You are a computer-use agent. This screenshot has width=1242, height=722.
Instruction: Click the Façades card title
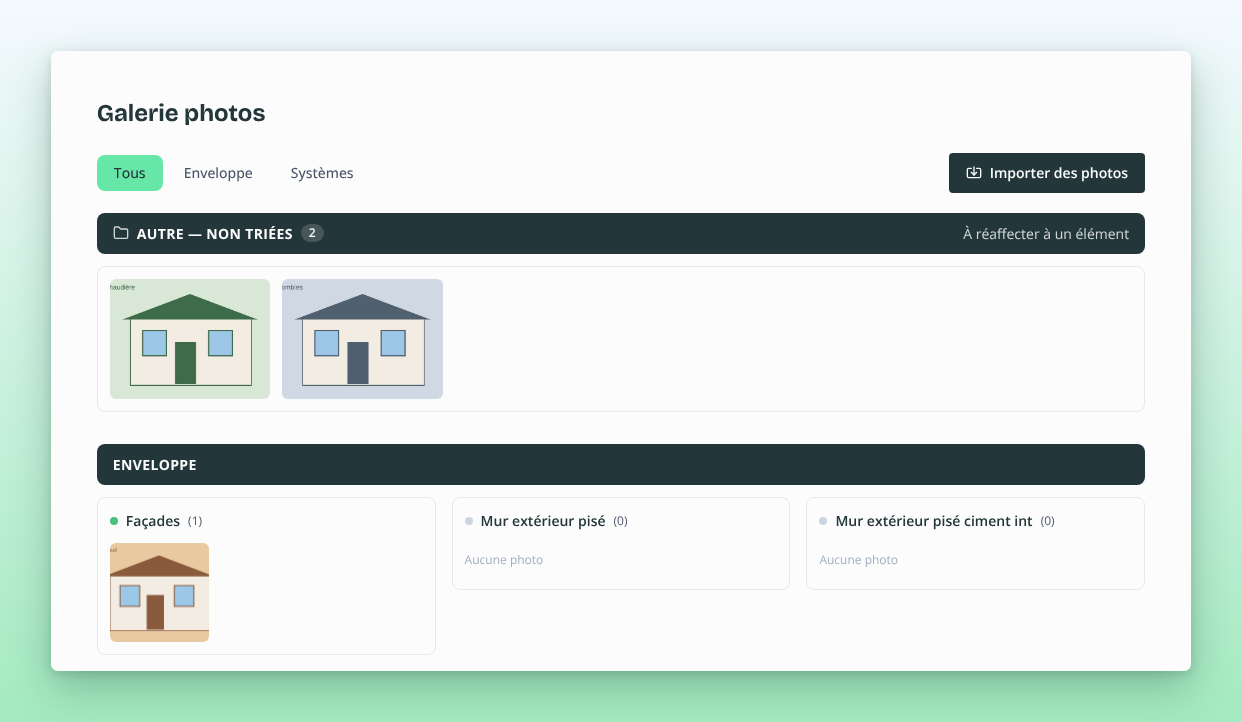tap(153, 521)
